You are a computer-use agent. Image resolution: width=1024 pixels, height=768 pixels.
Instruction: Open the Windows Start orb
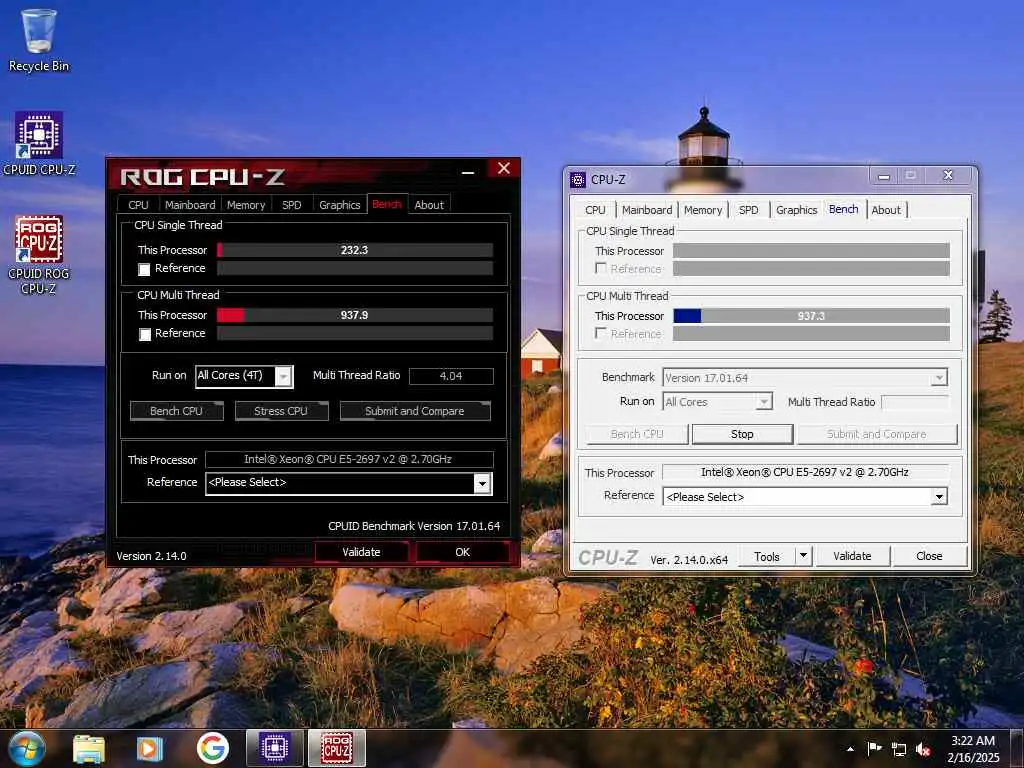(27, 748)
